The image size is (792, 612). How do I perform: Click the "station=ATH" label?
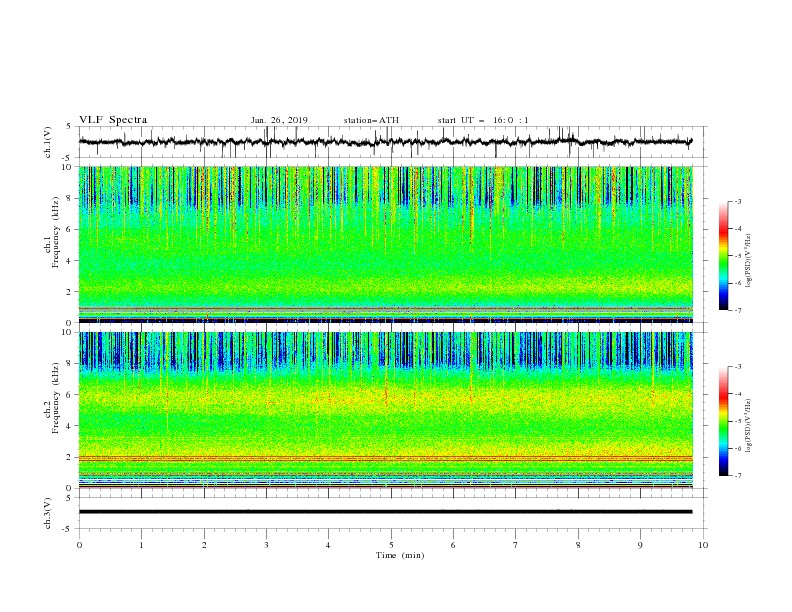pyautogui.click(x=371, y=120)
